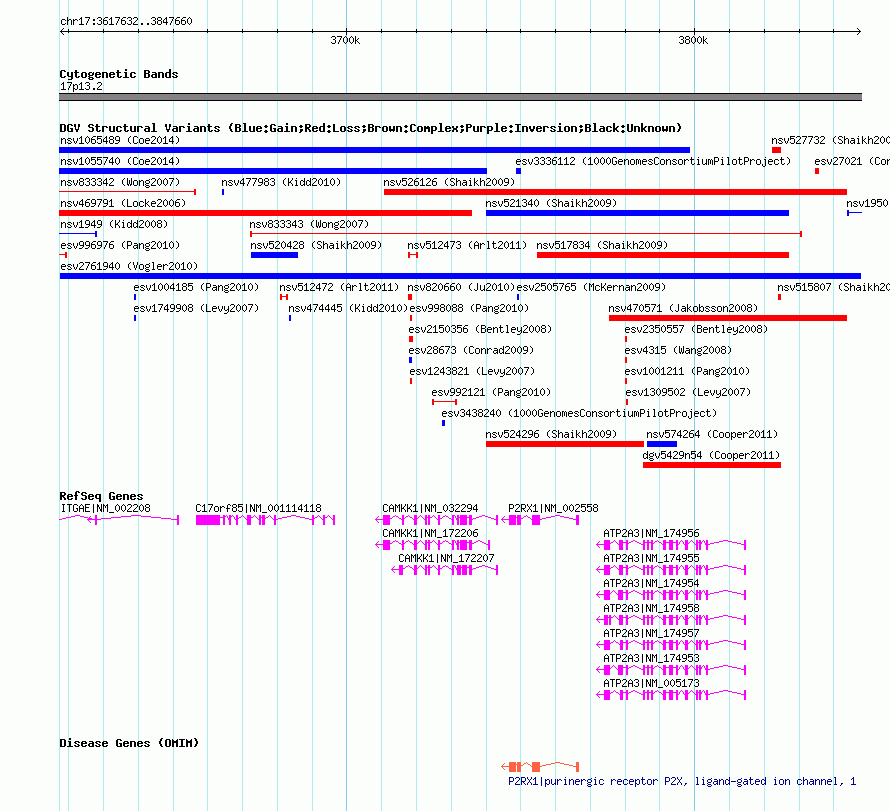
Task: Select the nsv515807 variant label
Action: (x=833, y=287)
